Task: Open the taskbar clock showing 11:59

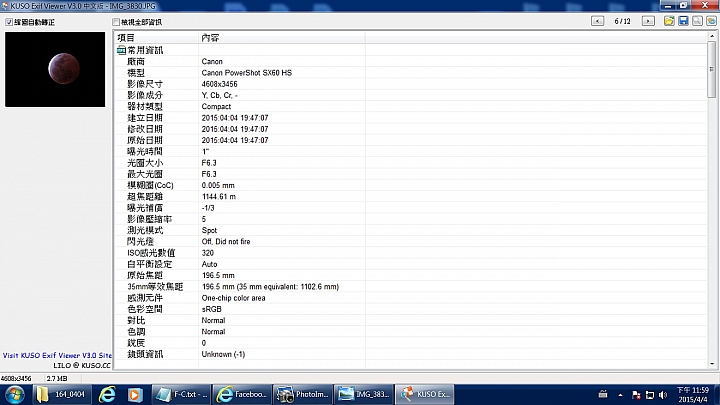Action: pyautogui.click(x=693, y=394)
